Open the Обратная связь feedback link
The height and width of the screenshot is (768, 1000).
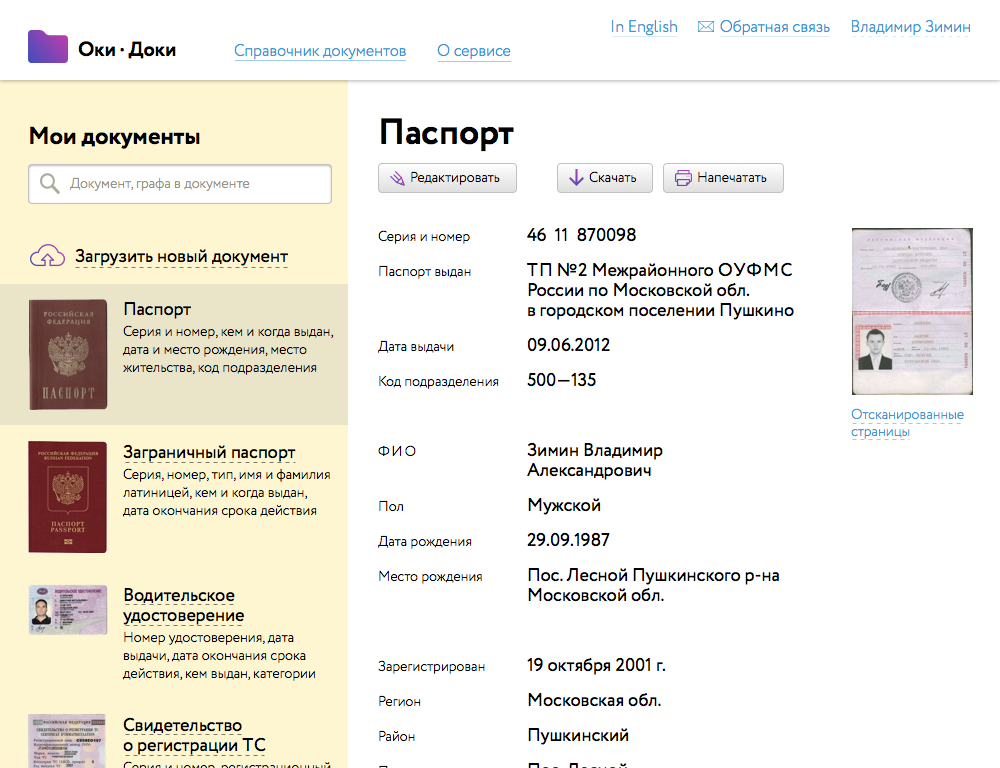(x=774, y=27)
